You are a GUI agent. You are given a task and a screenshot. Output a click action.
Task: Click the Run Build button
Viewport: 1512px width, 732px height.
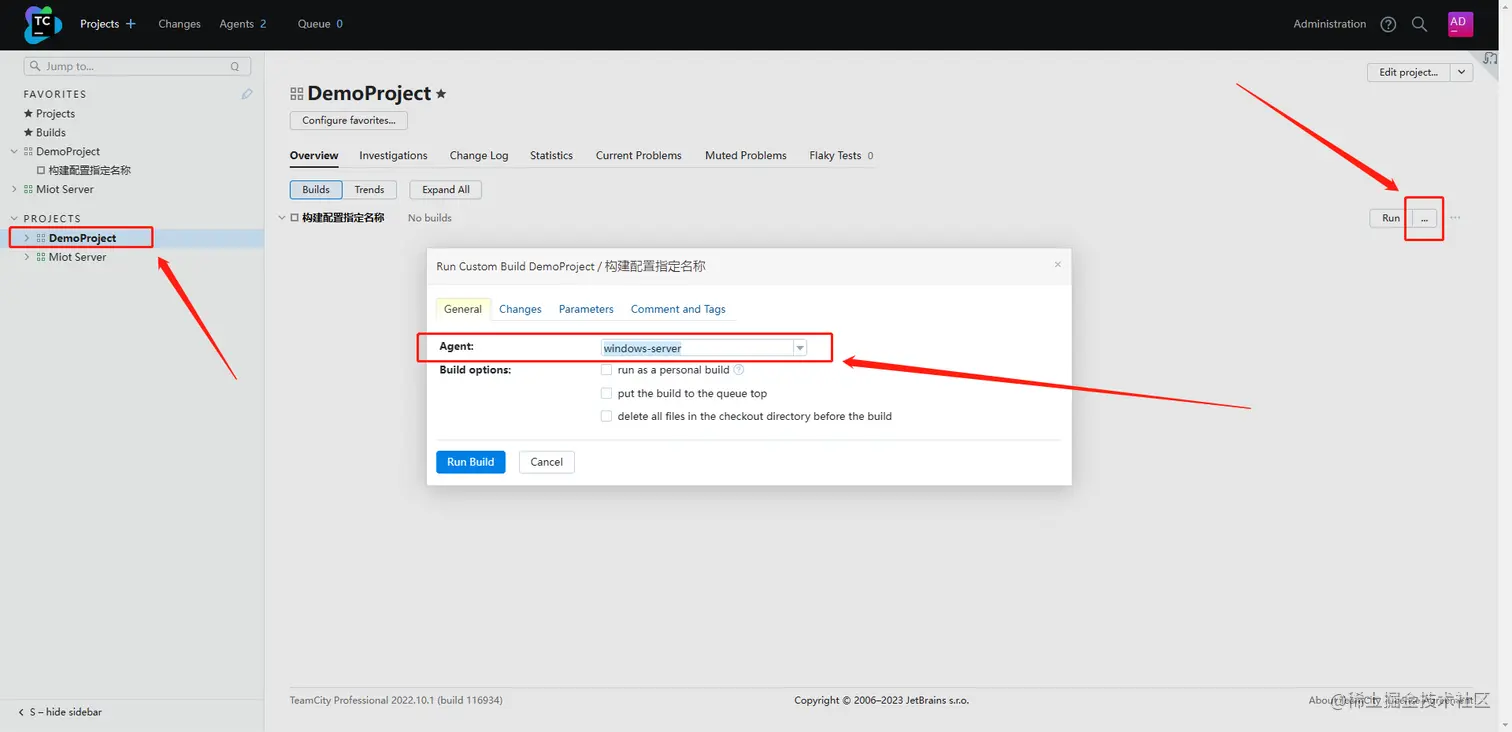tap(470, 462)
